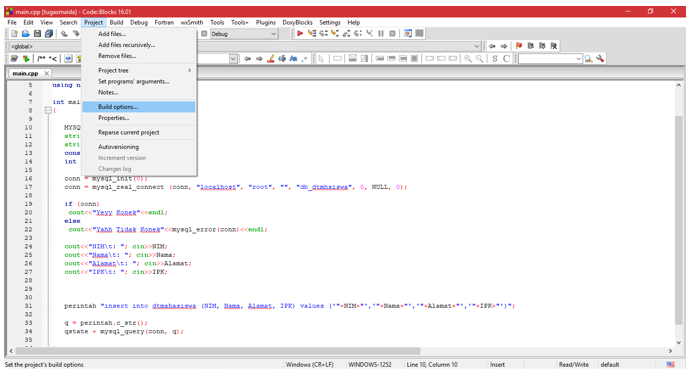Go to next bookmark flag icon

(542, 46)
